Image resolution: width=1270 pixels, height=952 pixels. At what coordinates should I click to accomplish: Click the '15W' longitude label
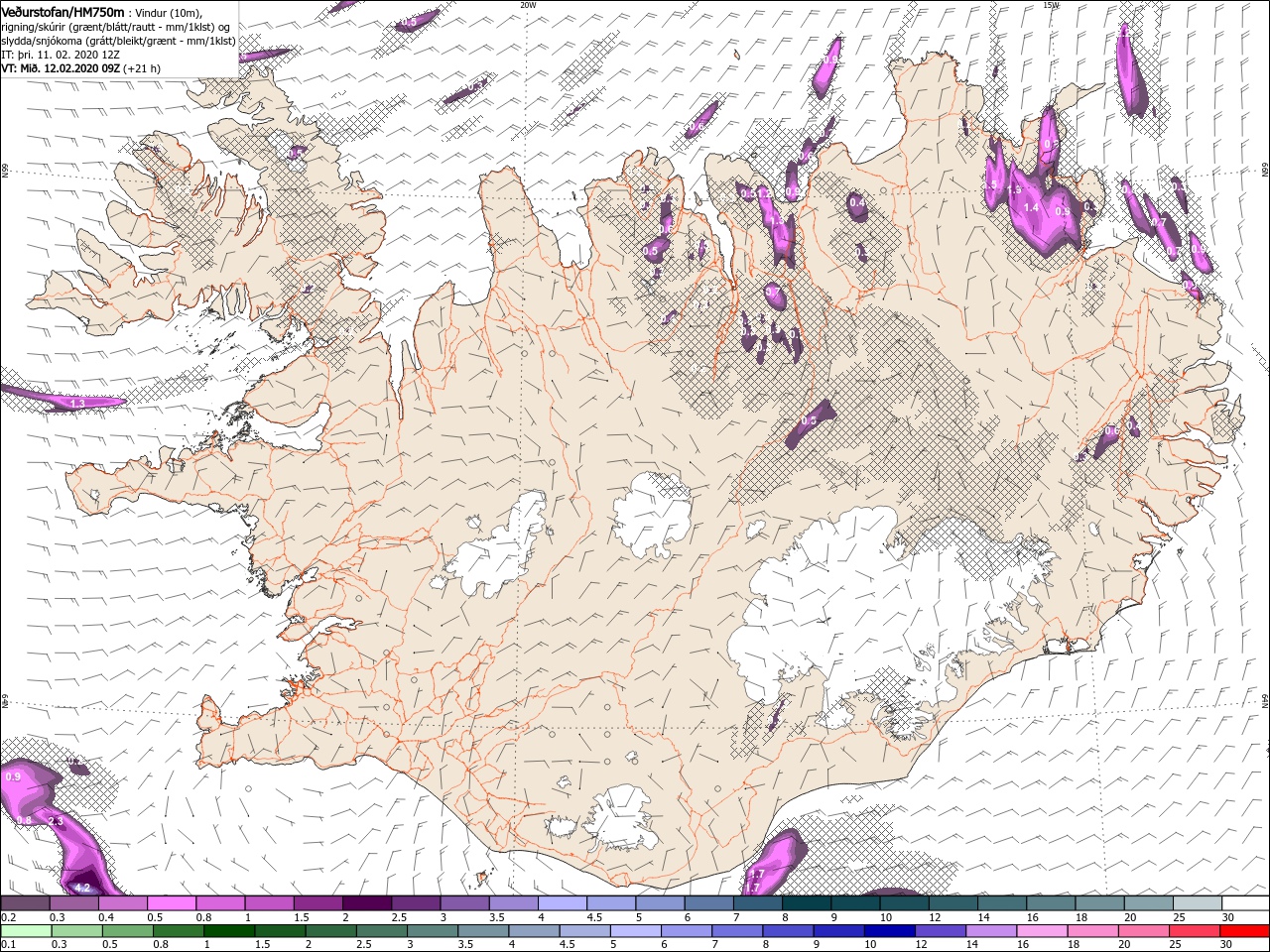[1052, 5]
